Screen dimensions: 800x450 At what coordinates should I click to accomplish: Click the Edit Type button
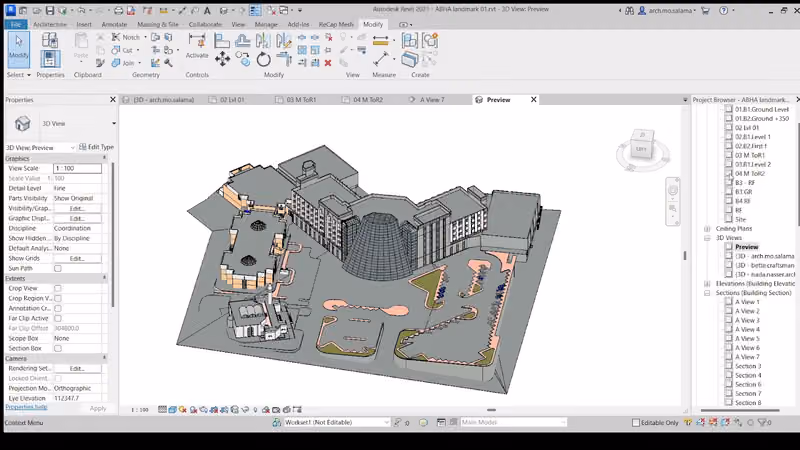[x=96, y=147]
